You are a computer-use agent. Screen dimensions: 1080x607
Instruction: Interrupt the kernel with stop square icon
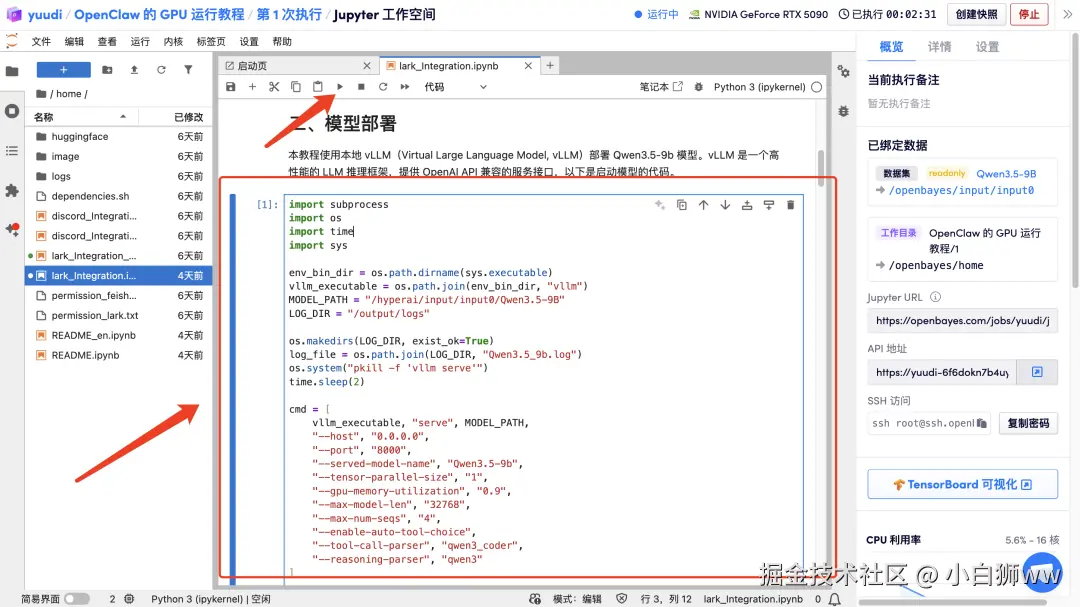tap(361, 87)
